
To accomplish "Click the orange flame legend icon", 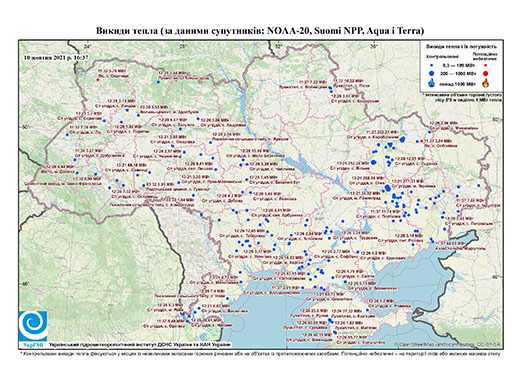I will (x=486, y=83).
